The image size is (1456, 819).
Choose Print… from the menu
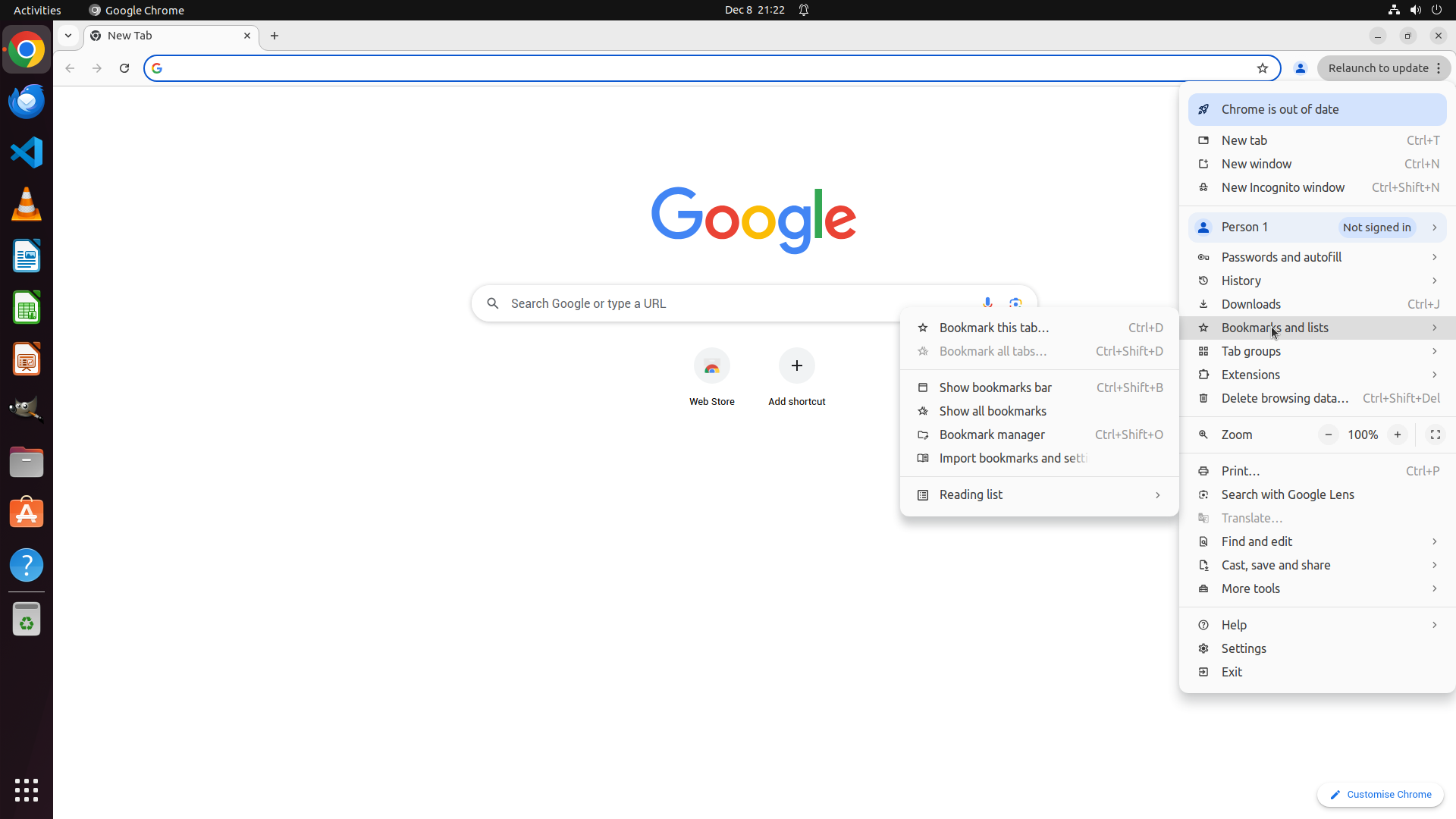click(1317, 471)
